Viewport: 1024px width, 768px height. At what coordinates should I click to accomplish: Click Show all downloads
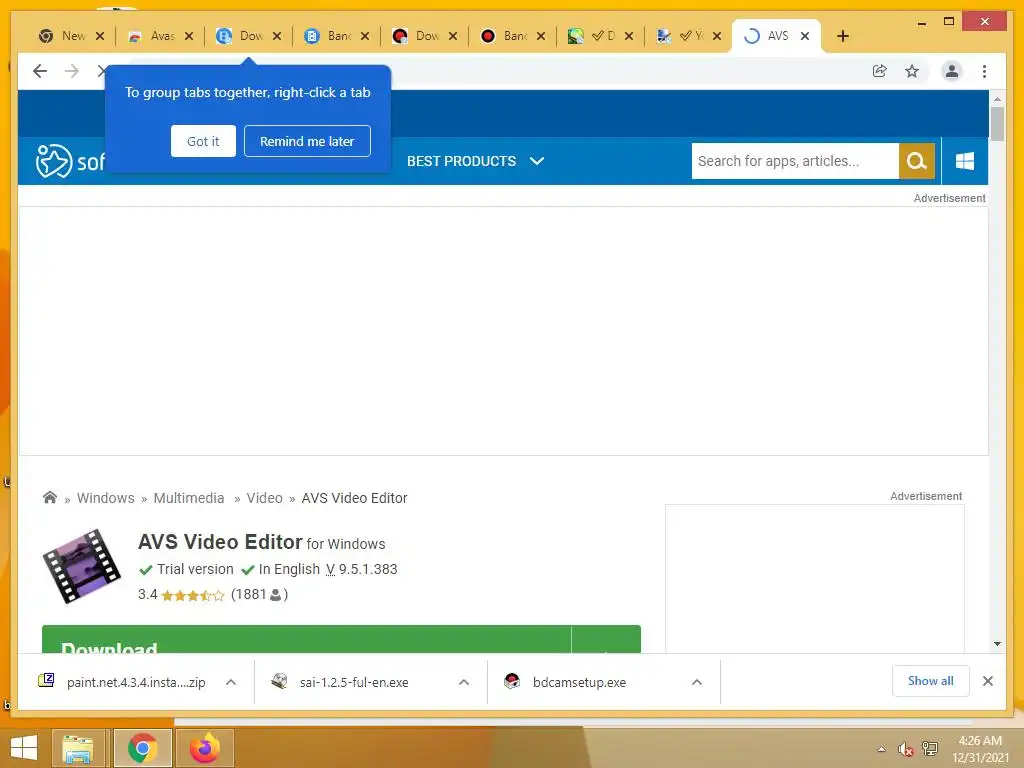(931, 681)
